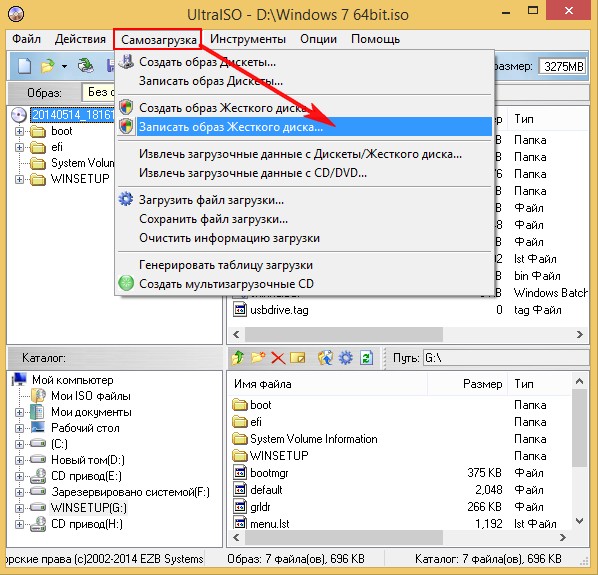Open the Действия menu
Image resolution: width=598 pixels, height=575 pixels.
click(x=80, y=39)
